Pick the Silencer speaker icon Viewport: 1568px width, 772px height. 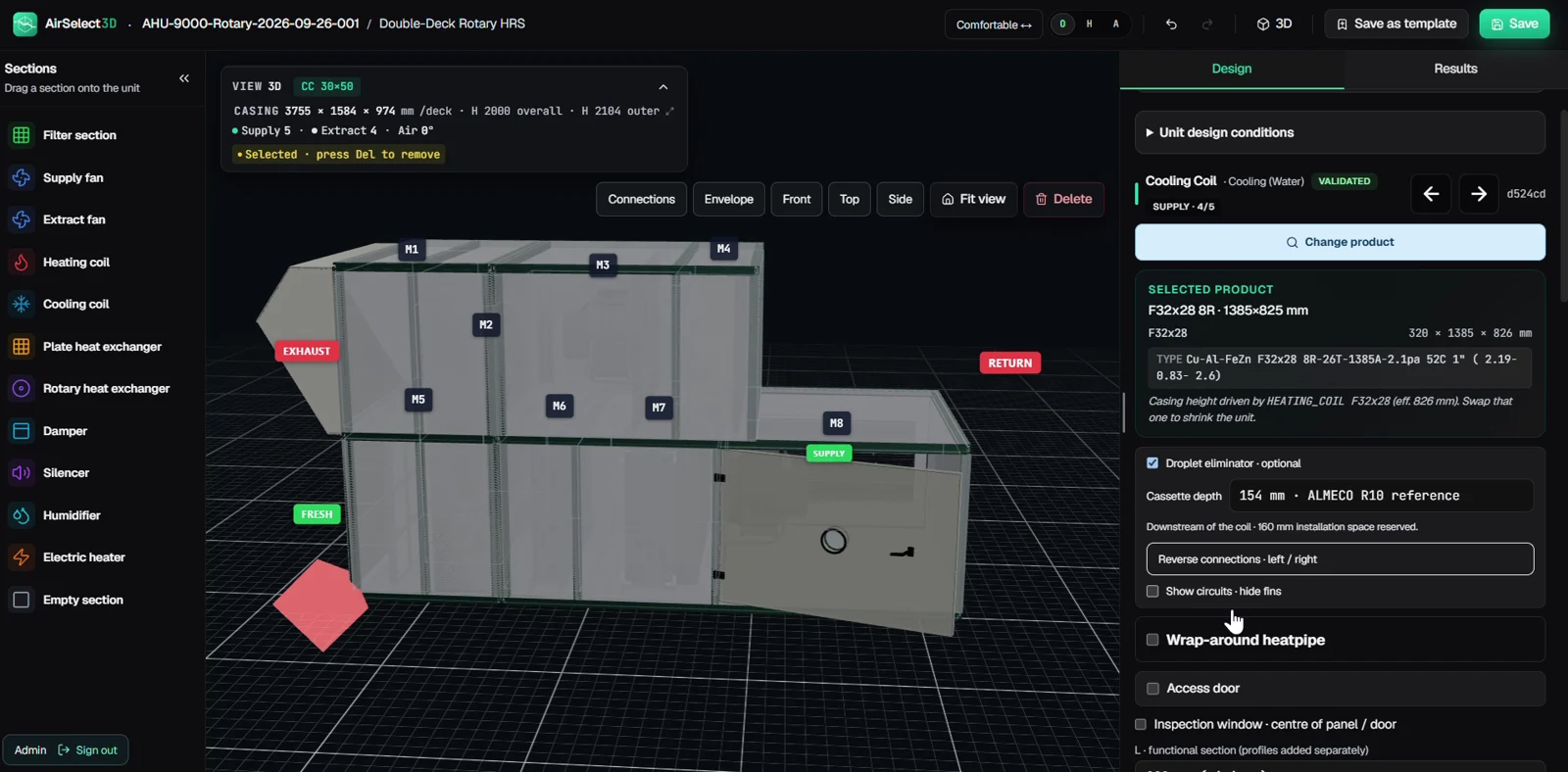pyautogui.click(x=22, y=473)
